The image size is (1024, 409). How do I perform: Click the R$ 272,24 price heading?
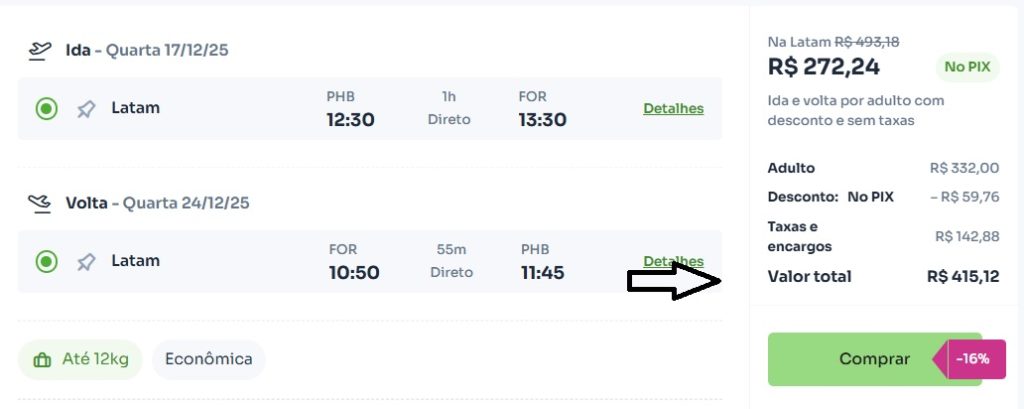(824, 67)
